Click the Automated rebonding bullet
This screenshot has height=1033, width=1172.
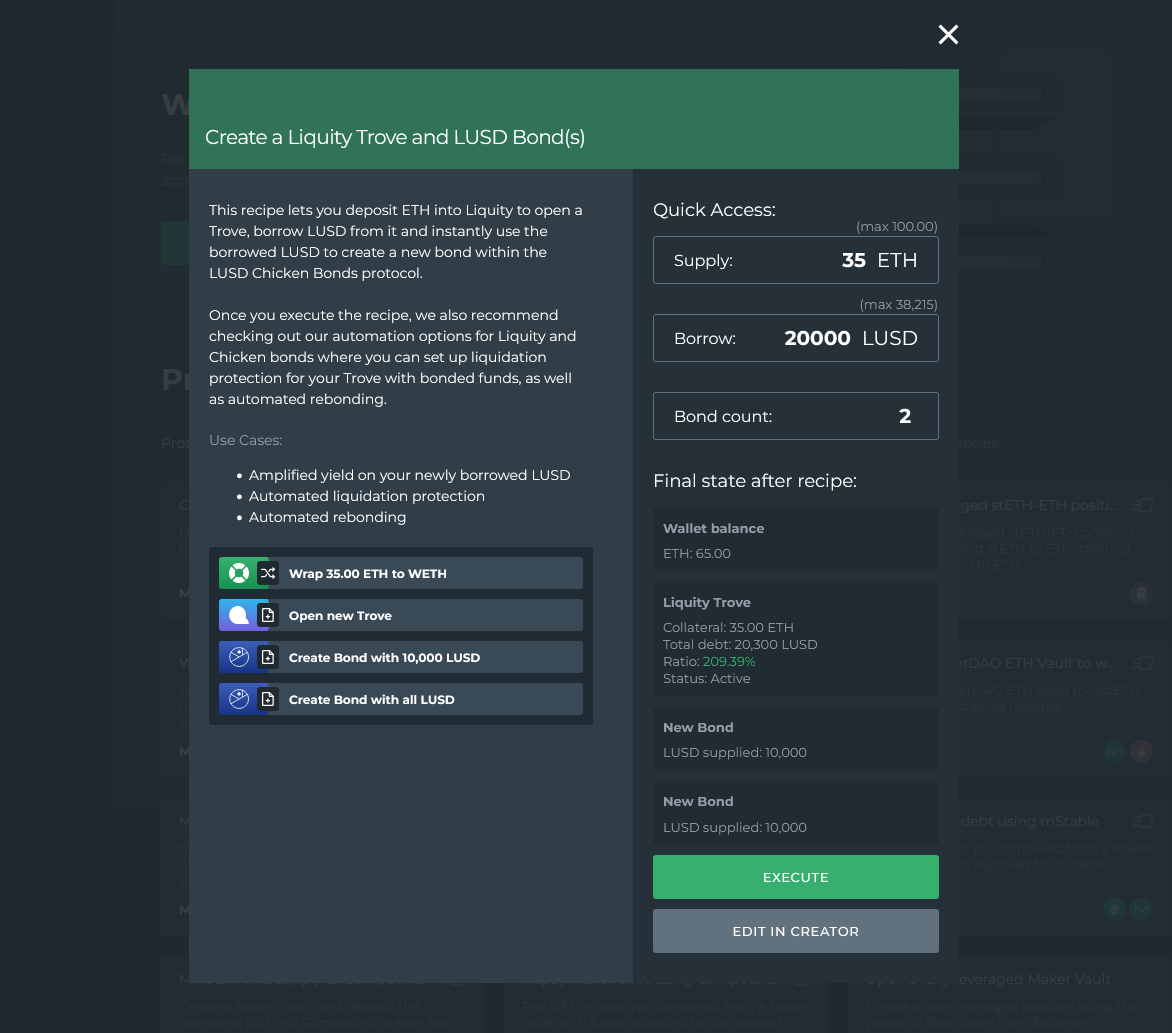coord(327,516)
